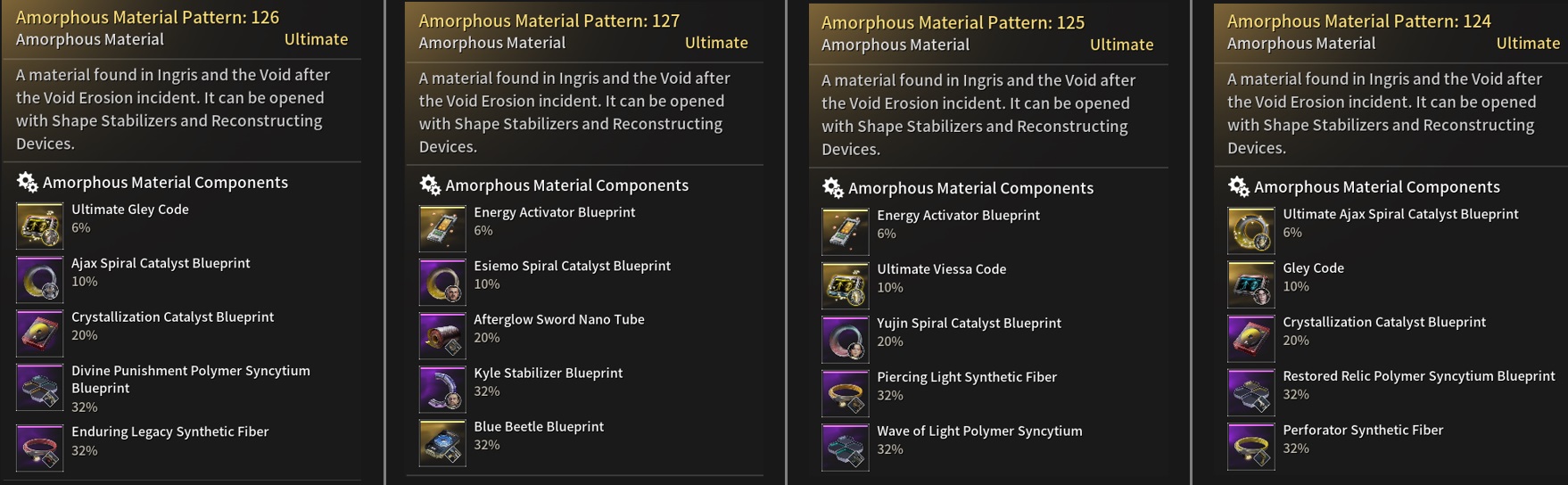Click the gear icon in Pattern 125 components
This screenshot has height=485, width=1568.
click(x=833, y=187)
